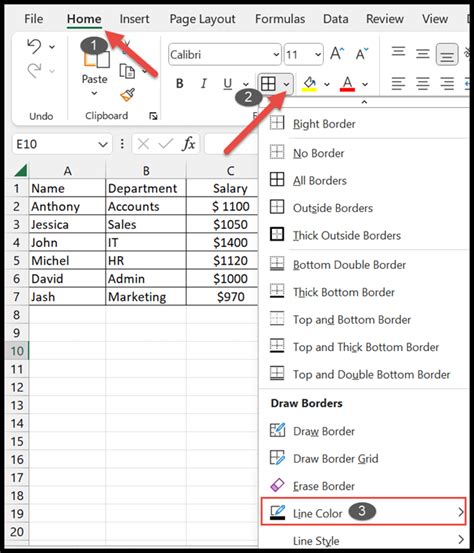
Task: Apply All Borders option
Action: point(363,181)
